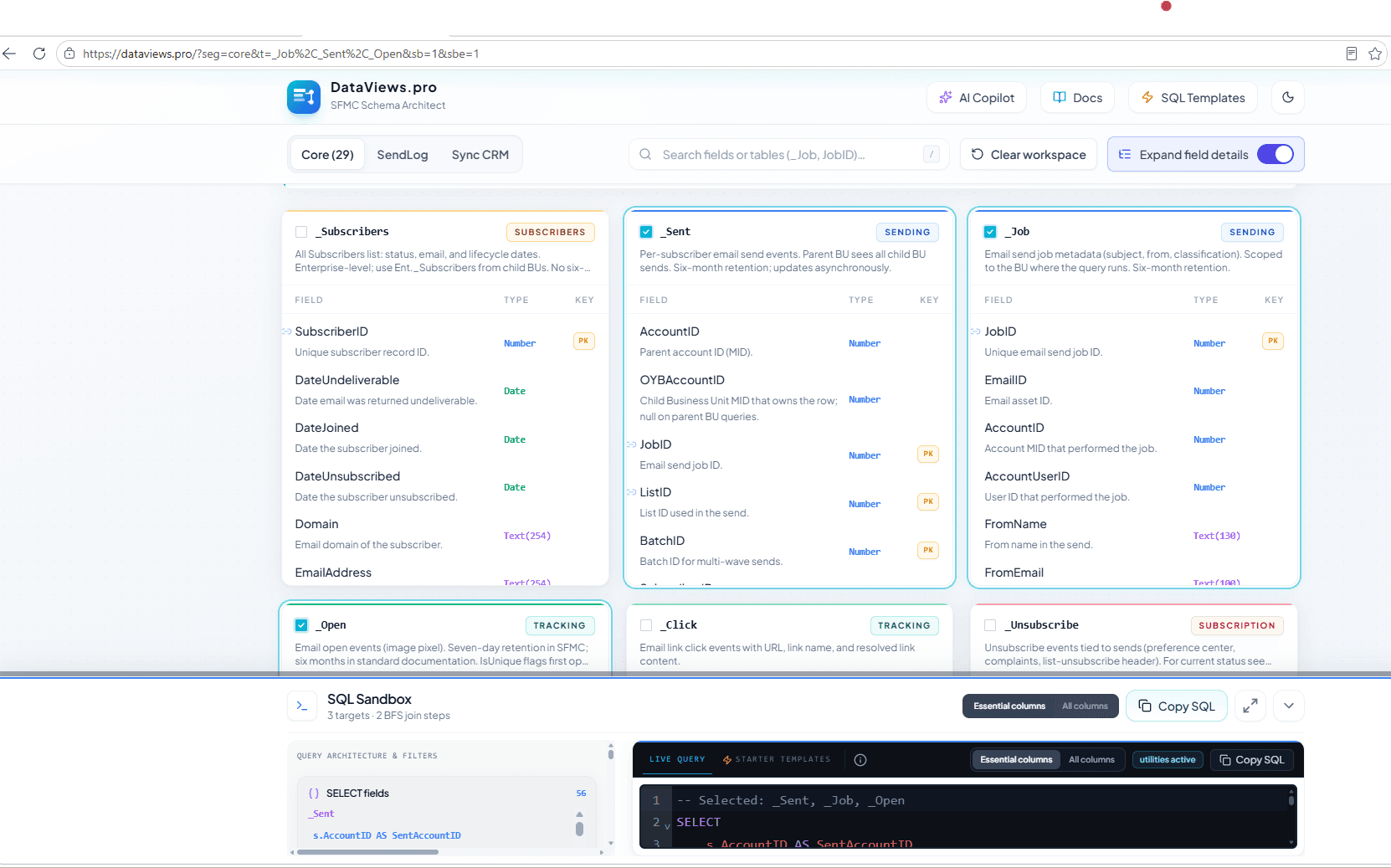Switch theme with the dark mode moon icon

1288,97
